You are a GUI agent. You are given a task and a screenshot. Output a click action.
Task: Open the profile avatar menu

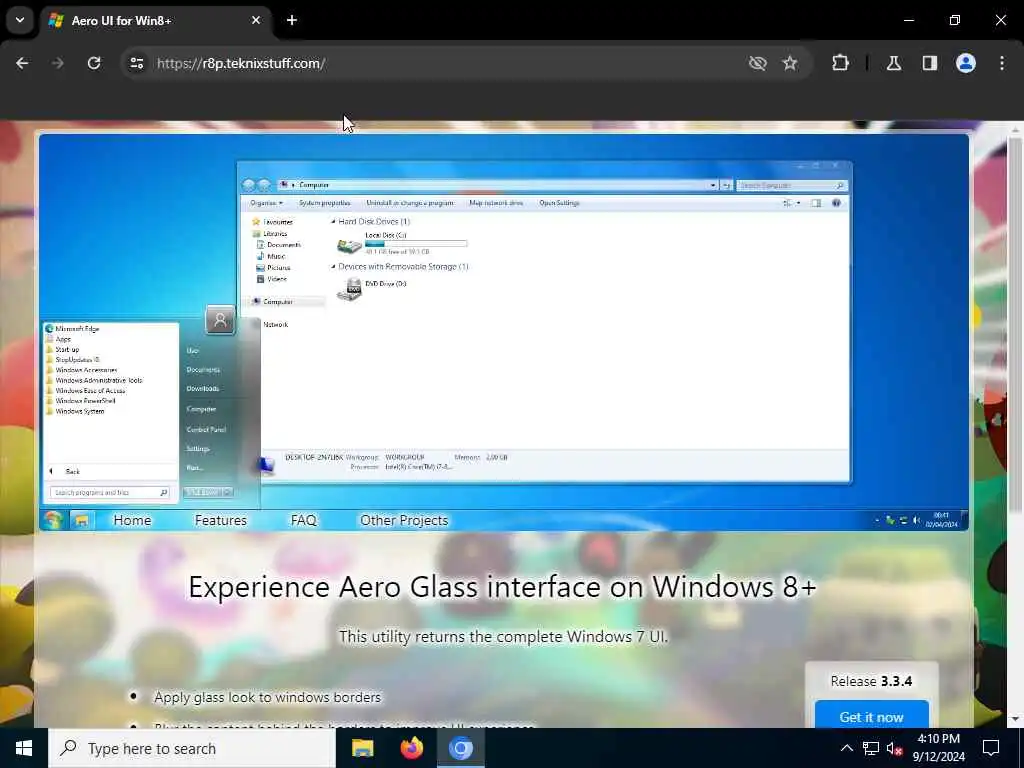click(966, 63)
